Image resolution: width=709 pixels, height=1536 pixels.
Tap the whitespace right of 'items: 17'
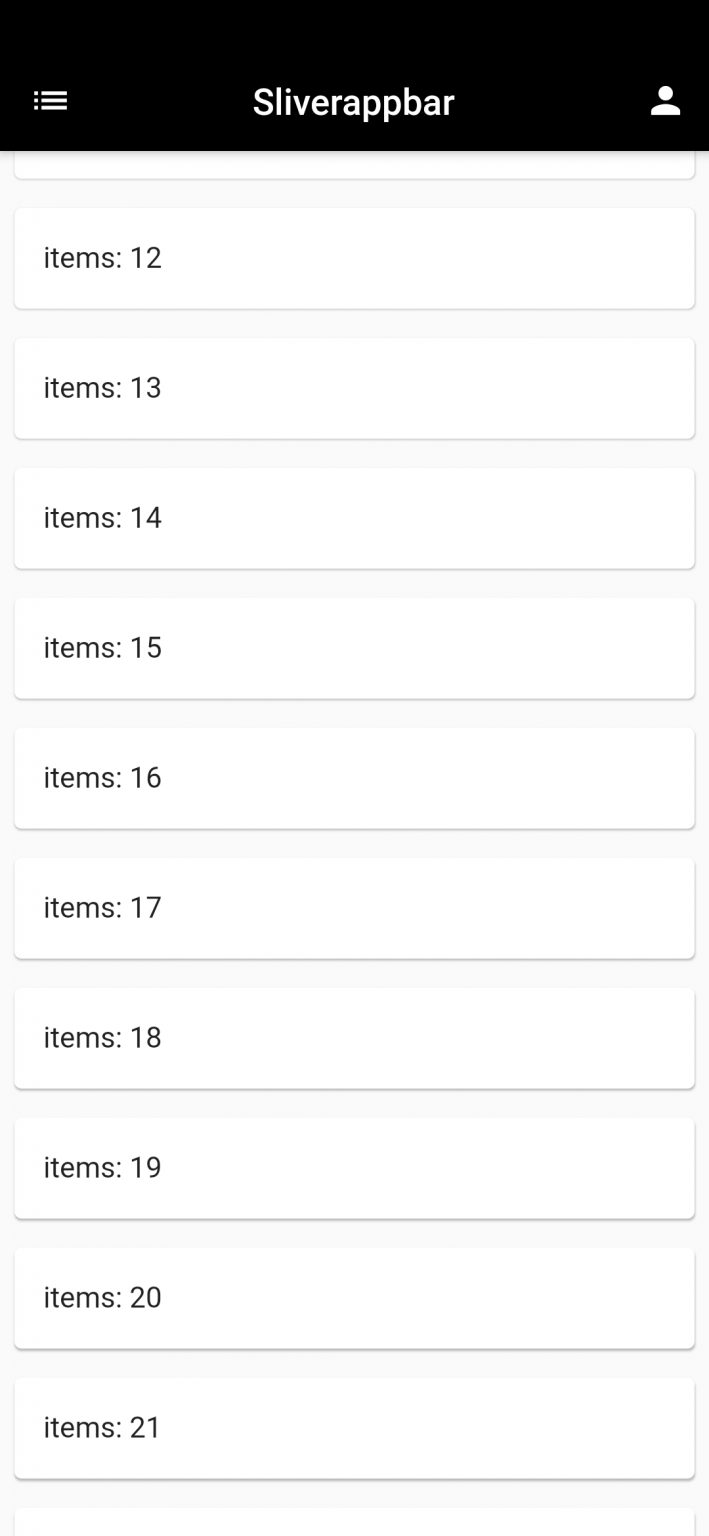click(x=450, y=908)
